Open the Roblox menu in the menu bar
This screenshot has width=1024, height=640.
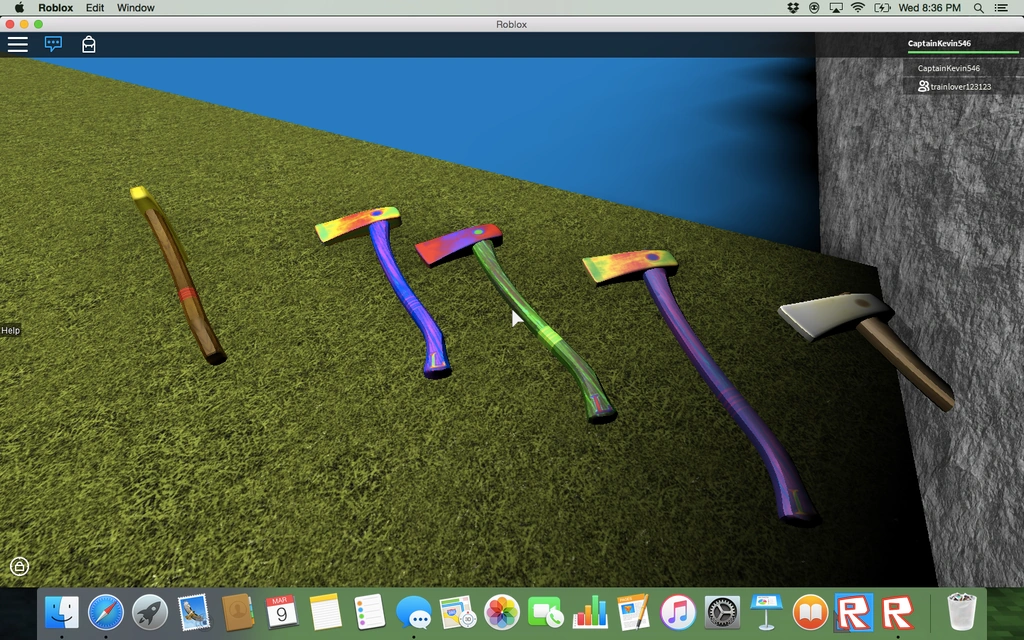55,8
